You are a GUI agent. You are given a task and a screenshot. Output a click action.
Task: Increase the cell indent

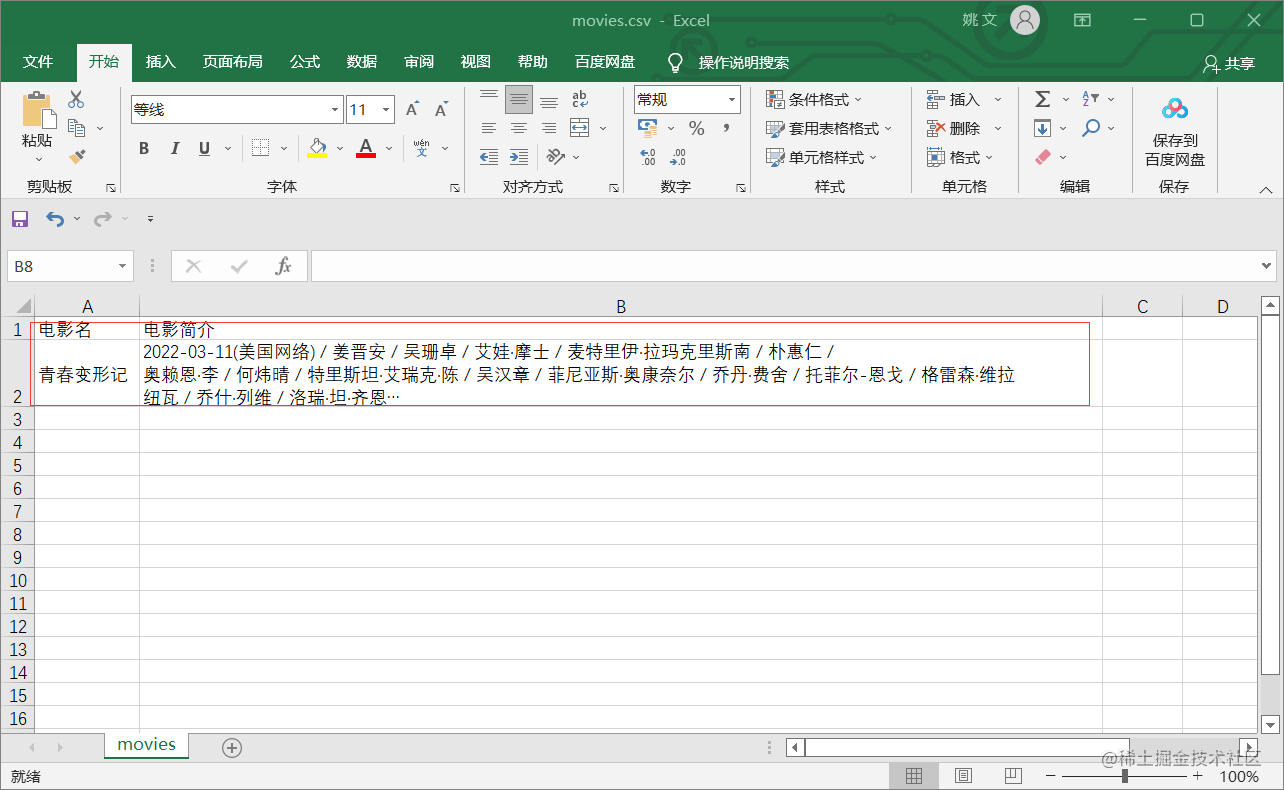tap(519, 157)
